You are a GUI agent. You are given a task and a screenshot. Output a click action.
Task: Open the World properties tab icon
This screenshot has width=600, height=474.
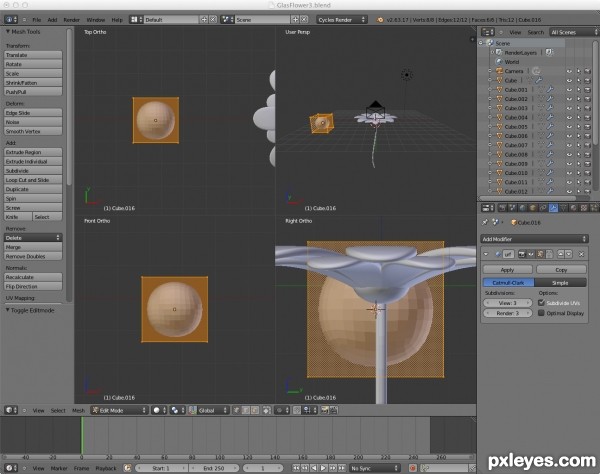coord(523,208)
